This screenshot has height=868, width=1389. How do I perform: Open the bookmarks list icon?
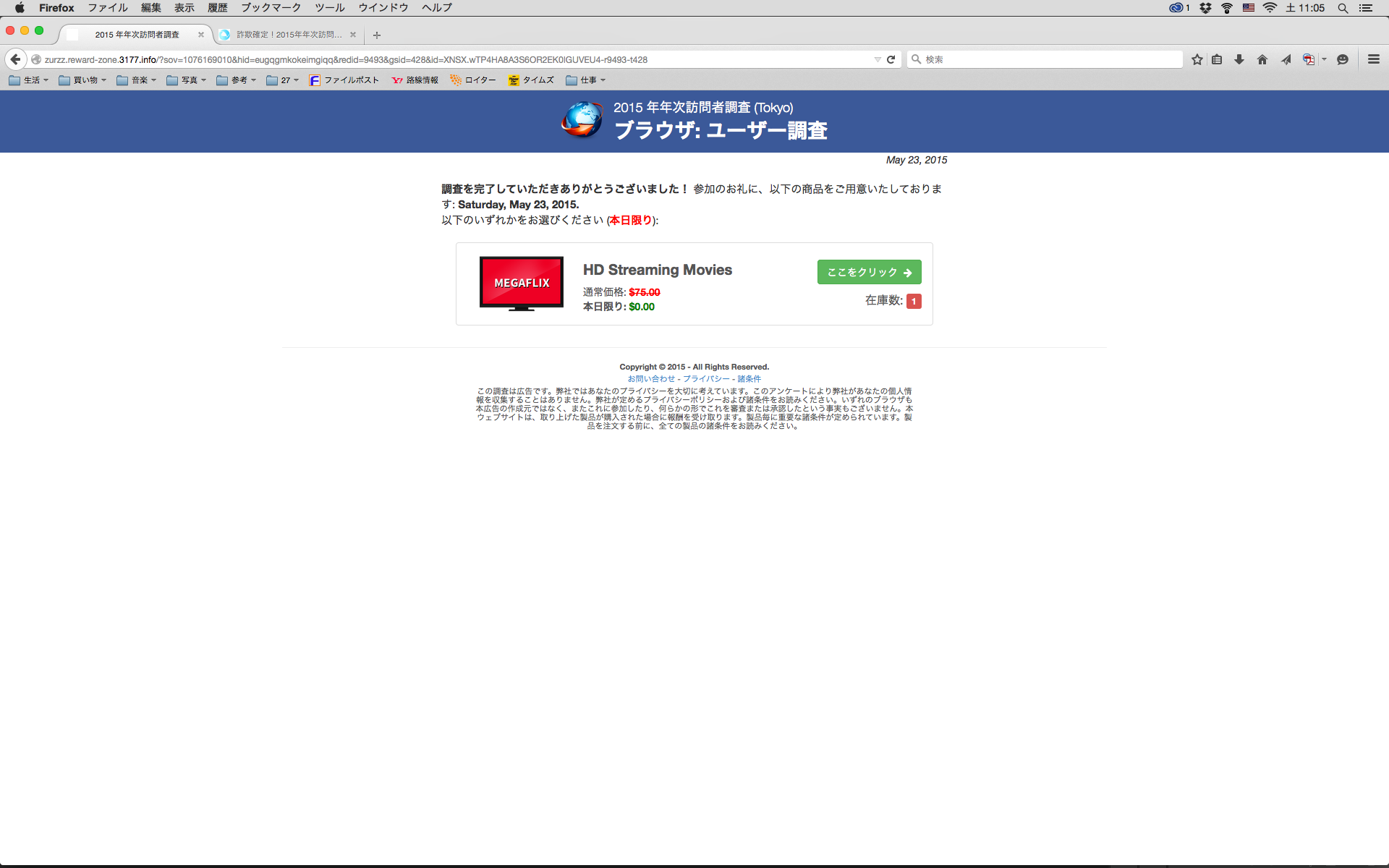click(1217, 59)
